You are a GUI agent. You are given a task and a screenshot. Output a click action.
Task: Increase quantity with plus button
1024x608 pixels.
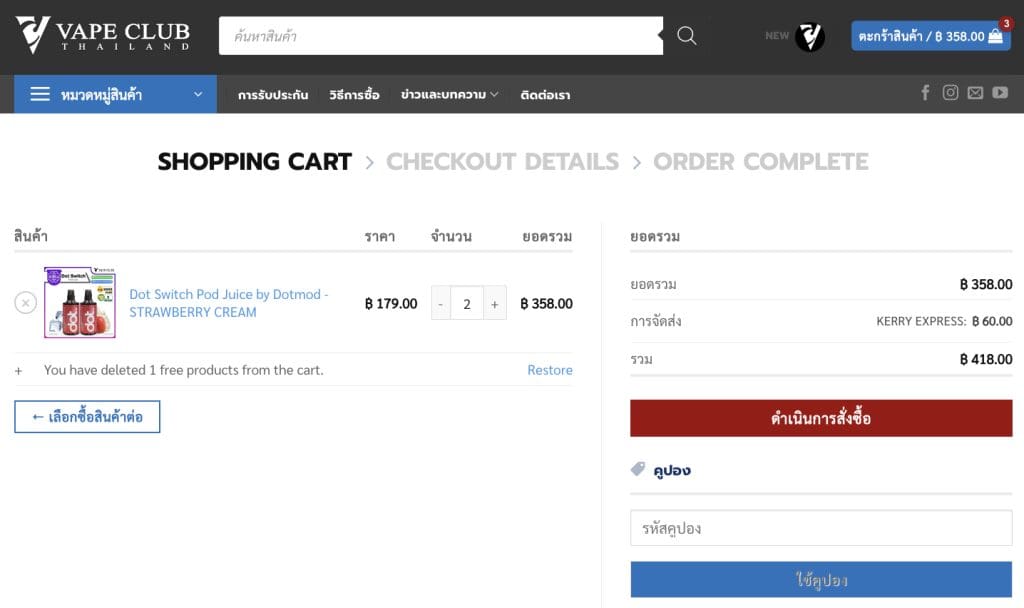coord(494,303)
